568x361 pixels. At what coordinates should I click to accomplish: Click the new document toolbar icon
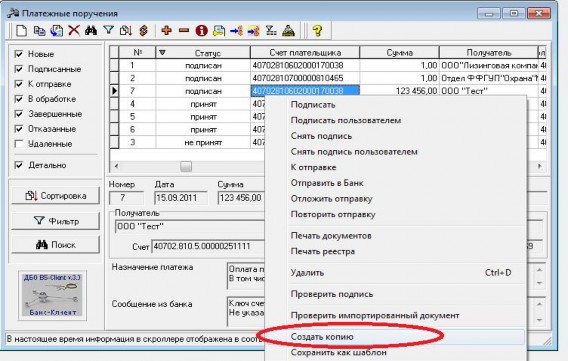[21, 31]
